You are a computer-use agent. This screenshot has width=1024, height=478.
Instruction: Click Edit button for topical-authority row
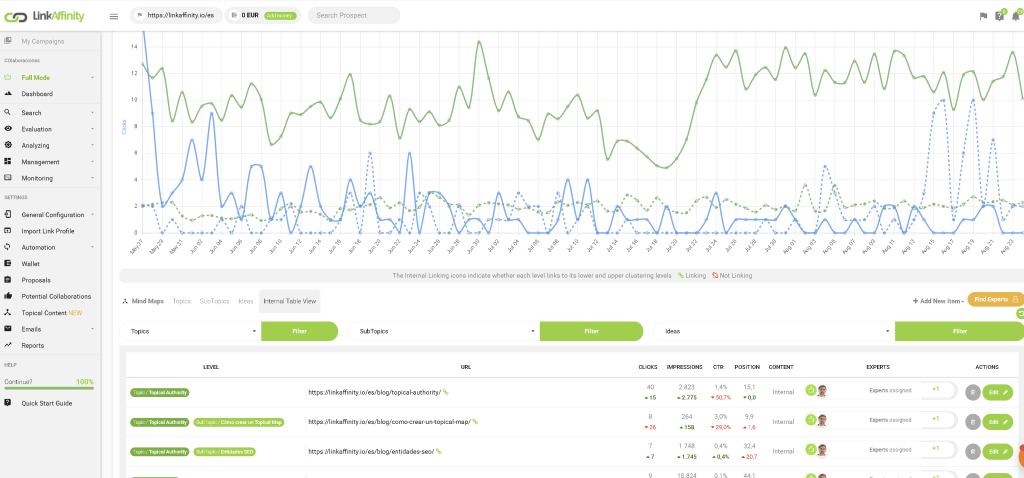(997, 393)
